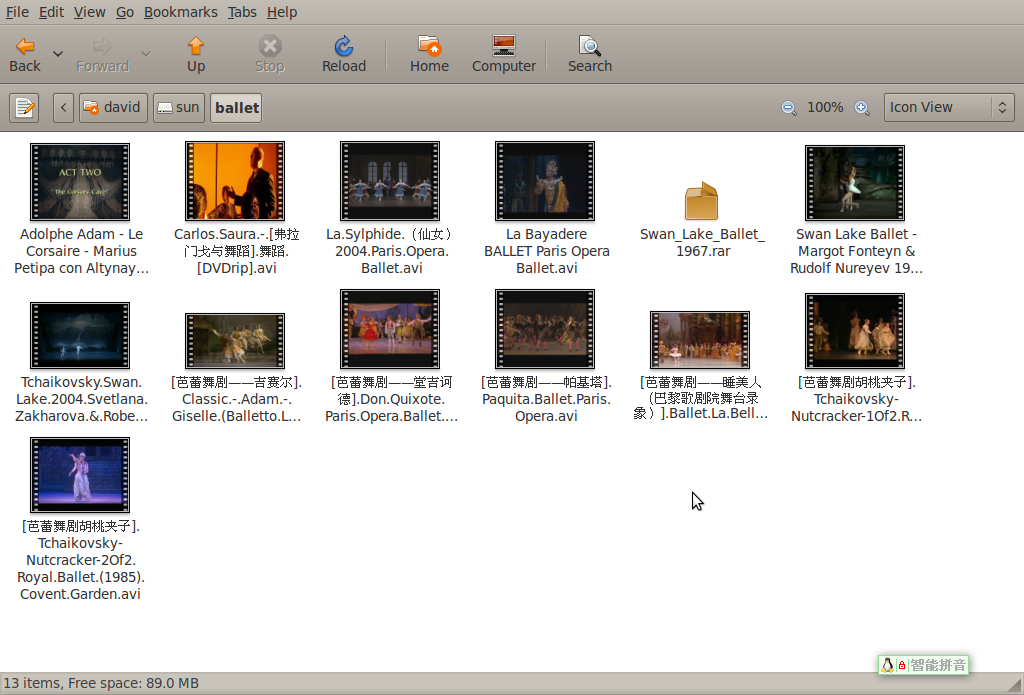Toggle text-based location bar edit icon
Viewport: 1024px width, 695px height.
pyautogui.click(x=24, y=108)
